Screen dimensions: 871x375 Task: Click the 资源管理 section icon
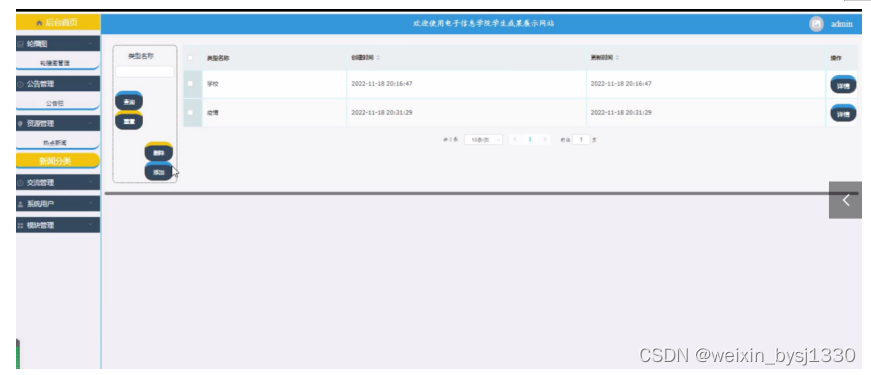(21, 123)
